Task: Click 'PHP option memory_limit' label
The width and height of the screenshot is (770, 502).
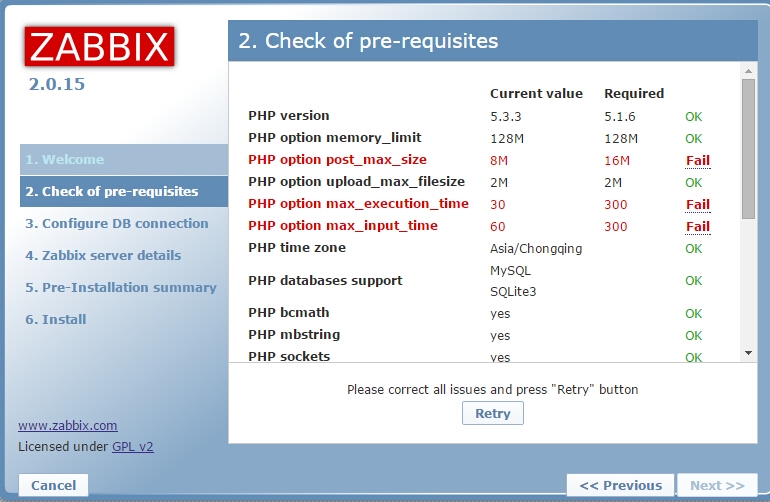Action: pyautogui.click(x=335, y=138)
